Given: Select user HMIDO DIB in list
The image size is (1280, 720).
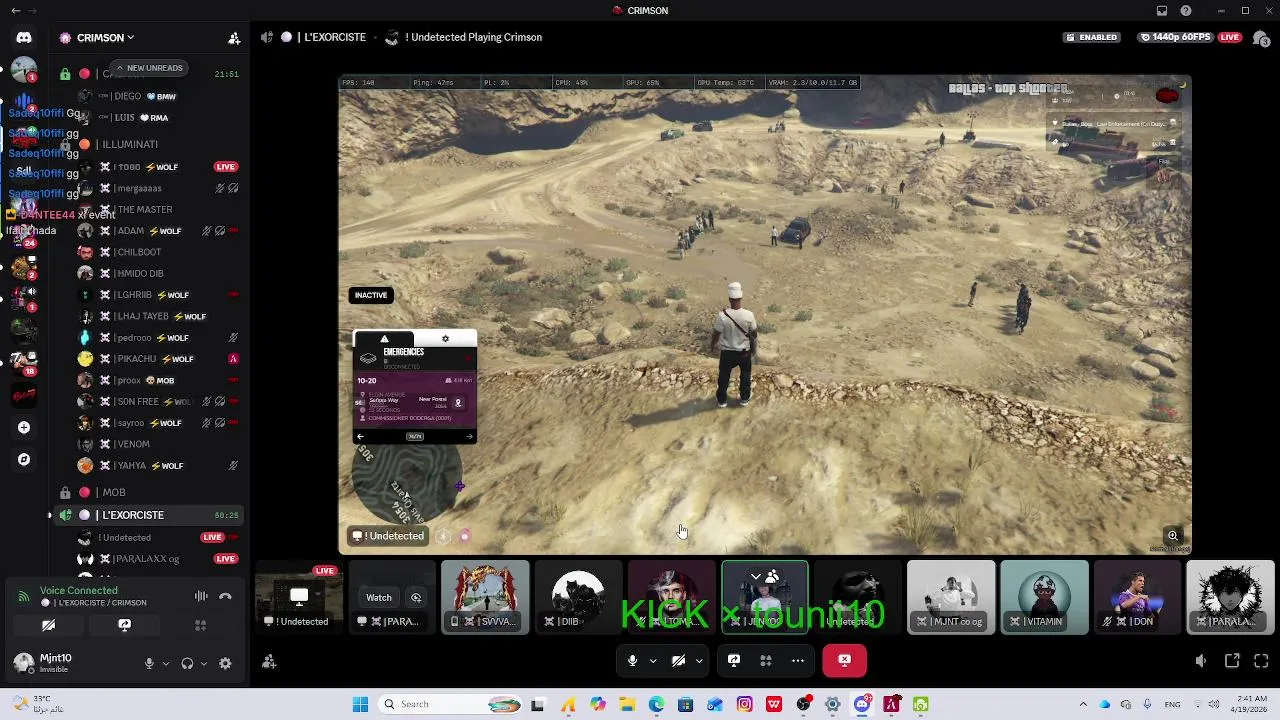Looking at the screenshot, I should pyautogui.click(x=160, y=273).
